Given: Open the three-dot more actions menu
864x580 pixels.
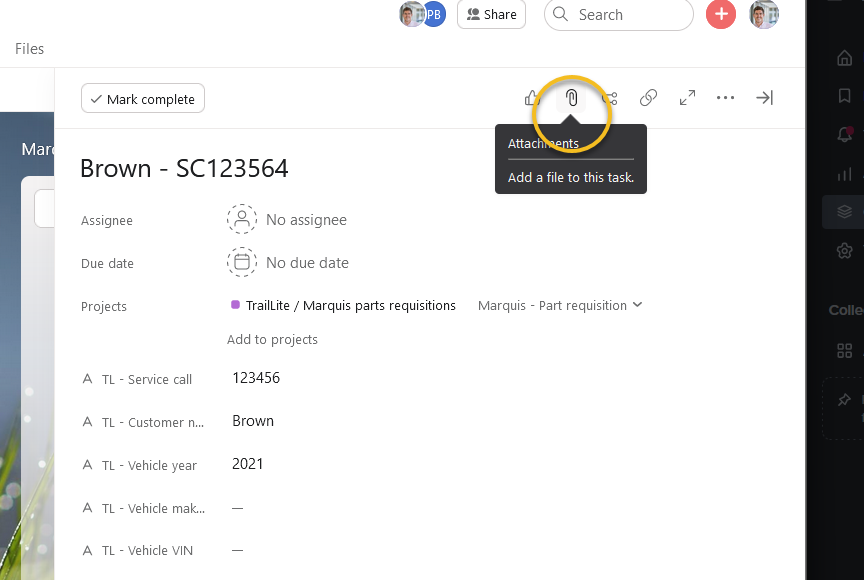Looking at the screenshot, I should click(x=725, y=98).
